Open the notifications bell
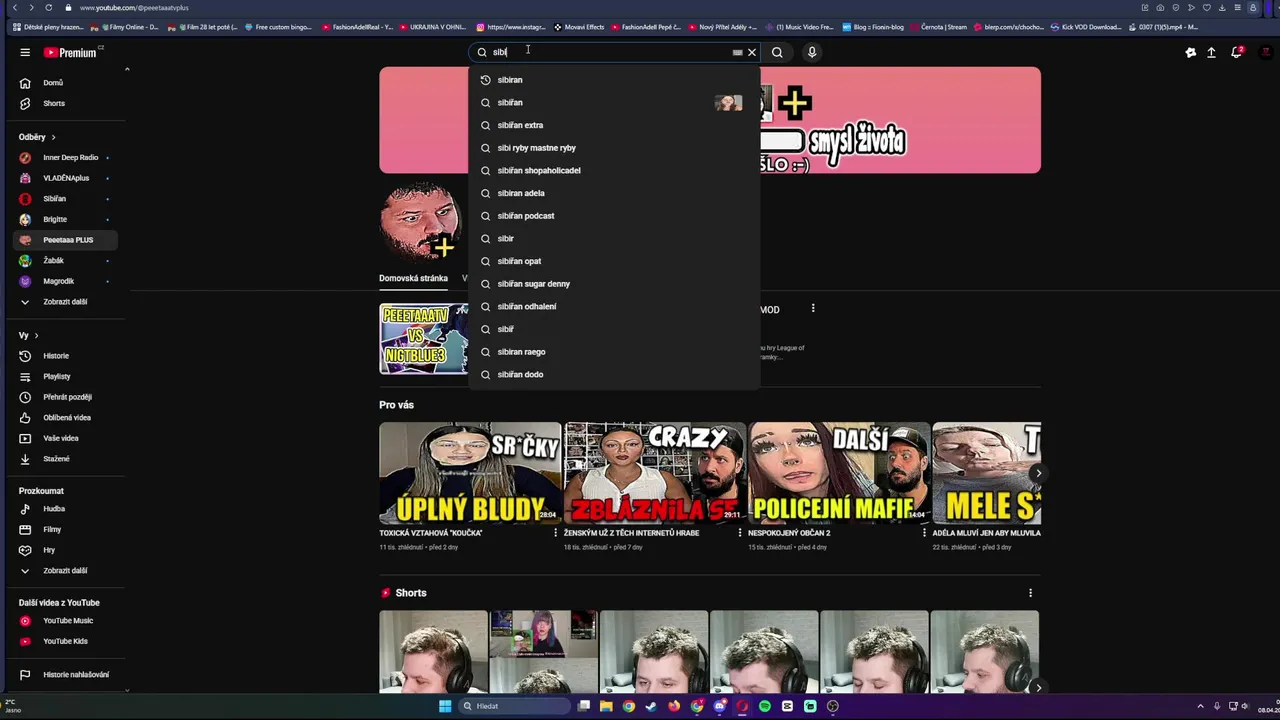1280x720 pixels. (1236, 52)
